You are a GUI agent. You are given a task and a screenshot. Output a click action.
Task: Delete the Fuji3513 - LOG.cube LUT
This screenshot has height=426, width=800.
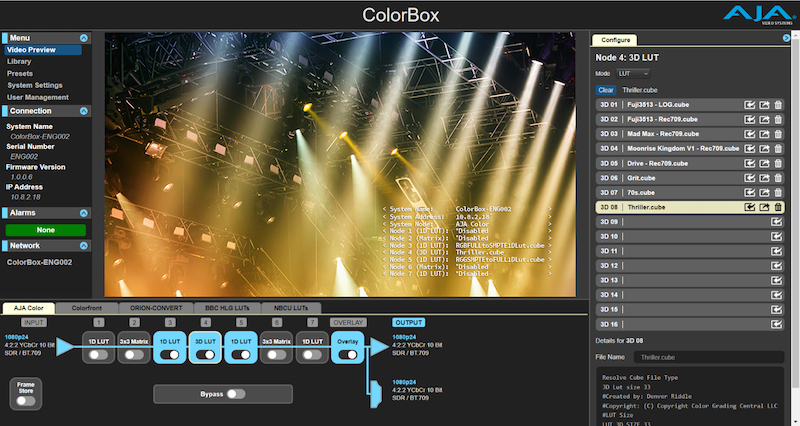[x=778, y=105]
